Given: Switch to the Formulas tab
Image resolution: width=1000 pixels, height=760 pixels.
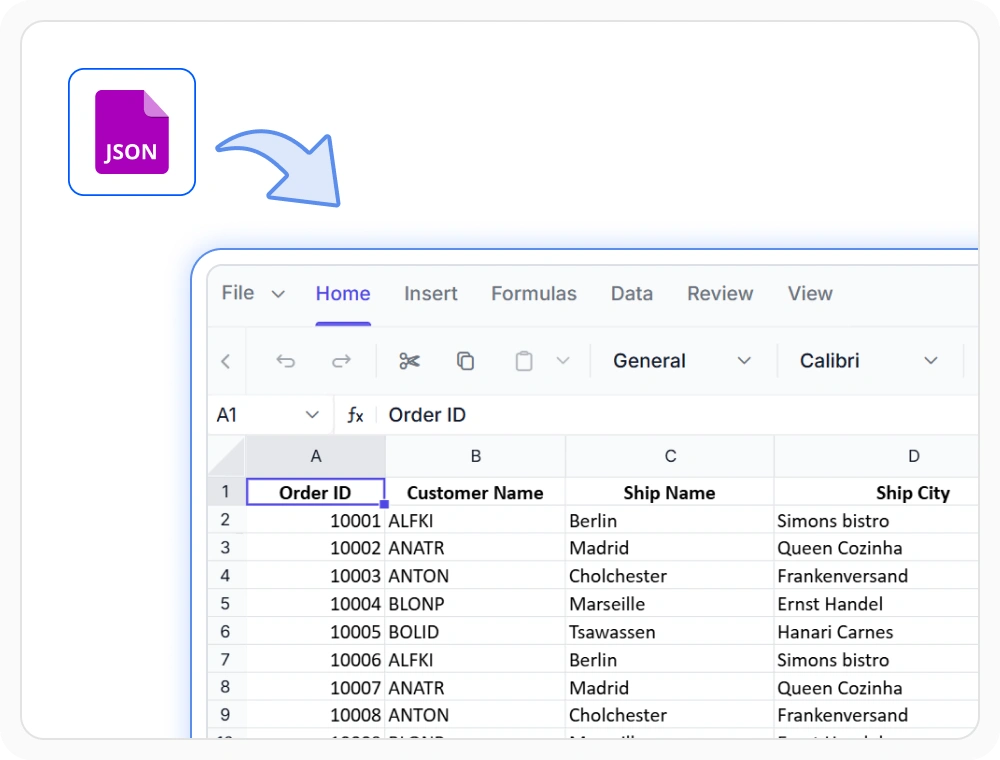Looking at the screenshot, I should (x=534, y=293).
